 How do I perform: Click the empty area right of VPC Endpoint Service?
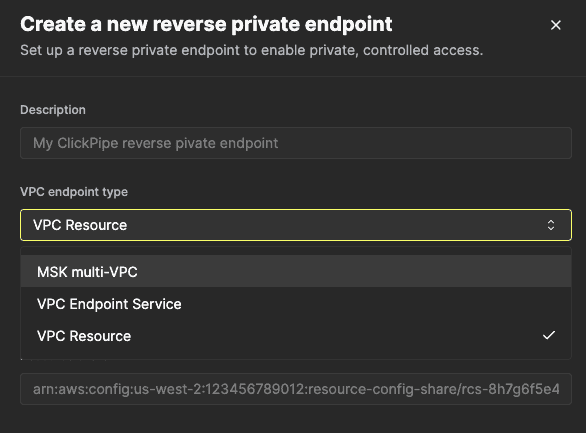pos(374,304)
